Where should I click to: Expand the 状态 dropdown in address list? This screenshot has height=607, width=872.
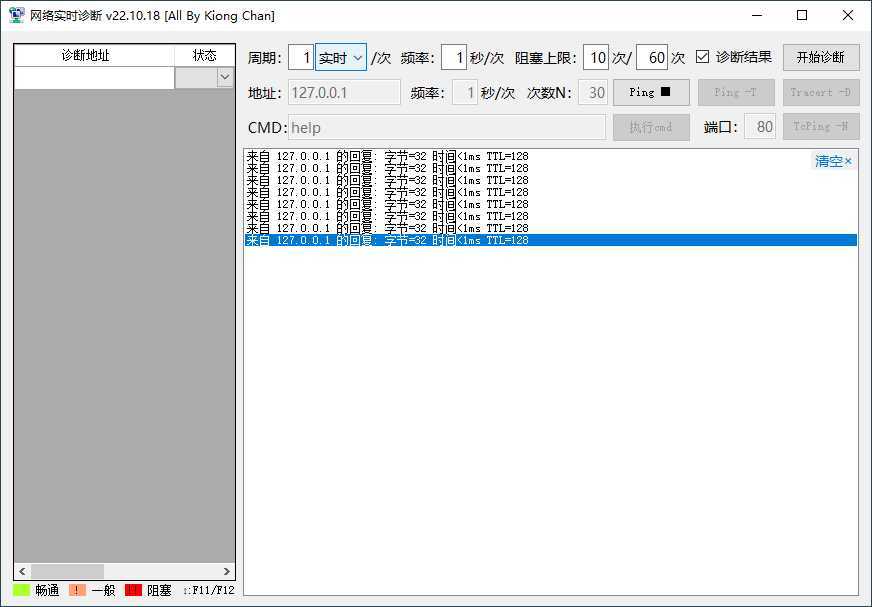pyautogui.click(x=224, y=78)
